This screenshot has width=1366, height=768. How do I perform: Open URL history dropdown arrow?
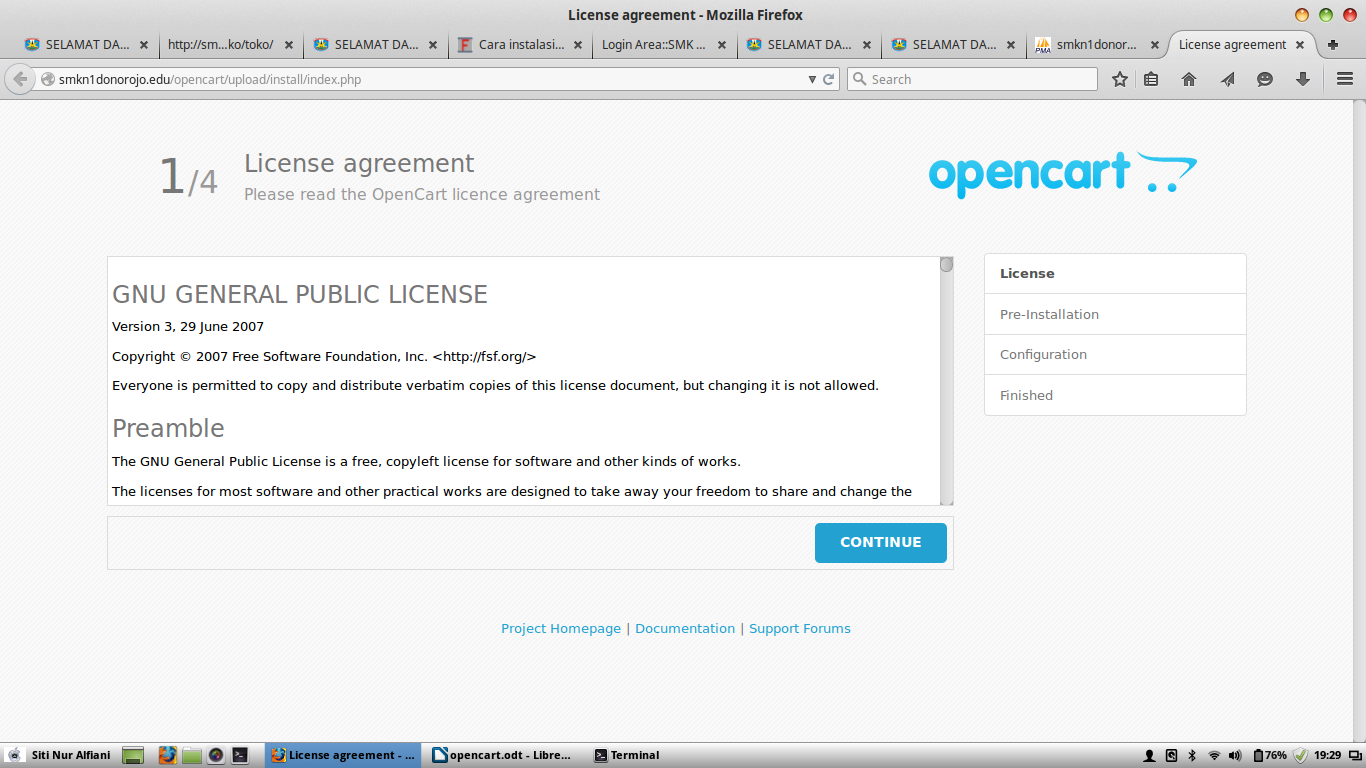(x=813, y=79)
